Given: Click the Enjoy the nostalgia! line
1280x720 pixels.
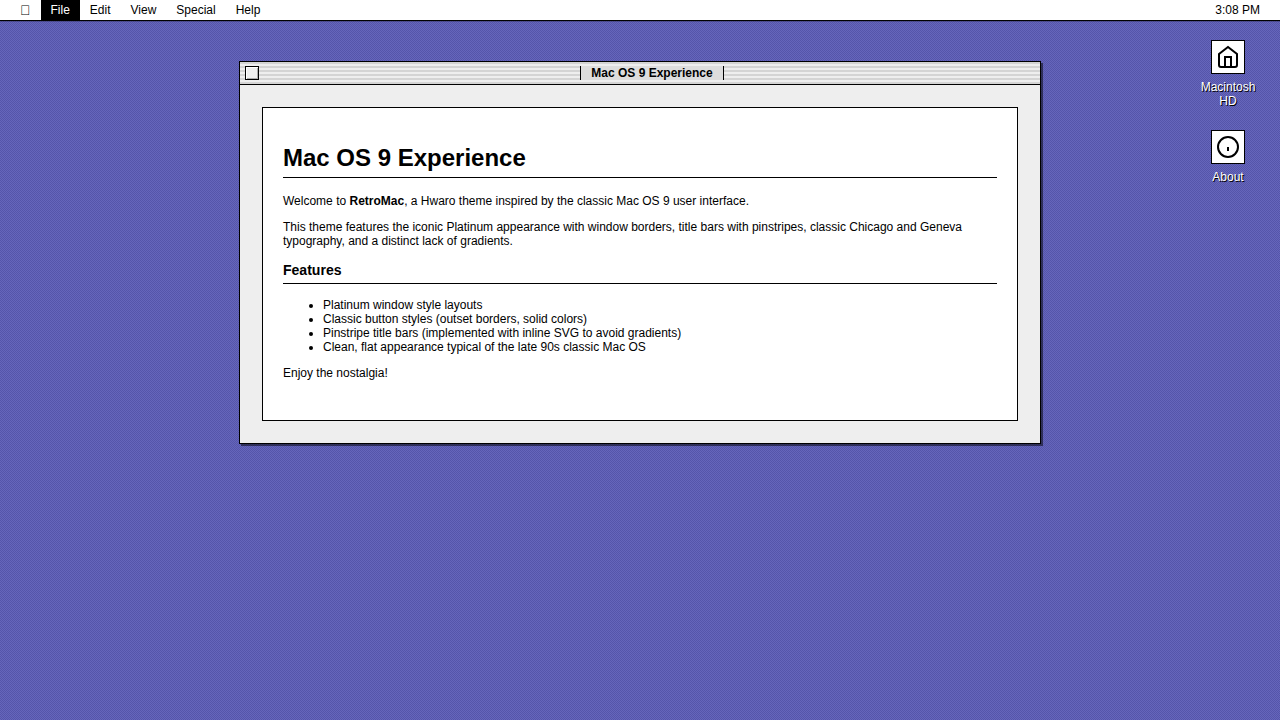Looking at the screenshot, I should pyautogui.click(x=335, y=373).
